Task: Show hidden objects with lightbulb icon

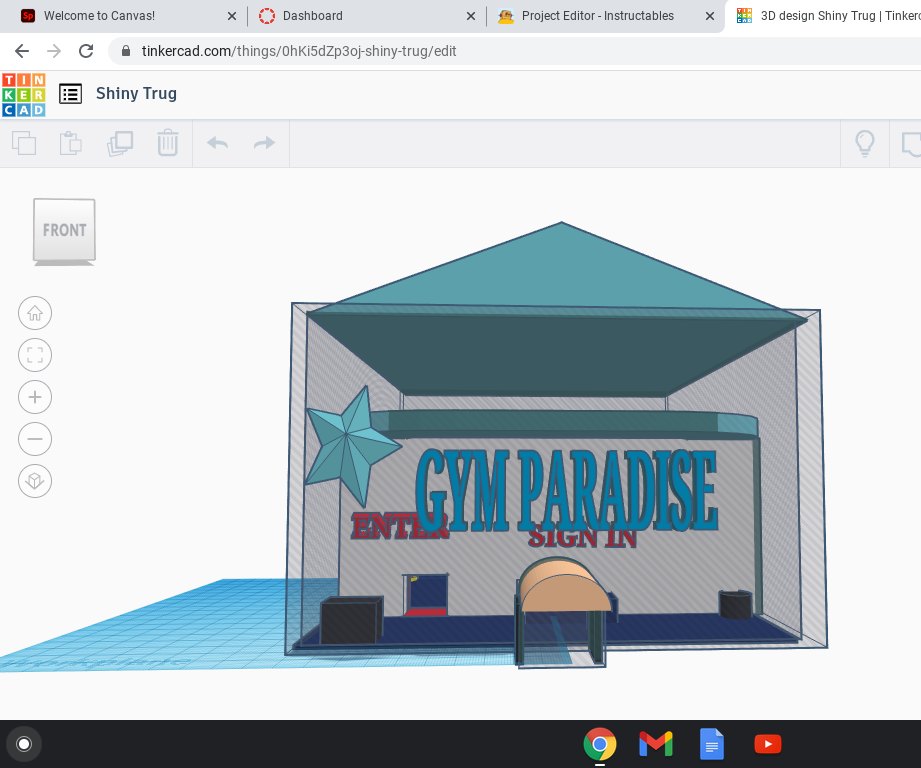Action: pos(864,143)
